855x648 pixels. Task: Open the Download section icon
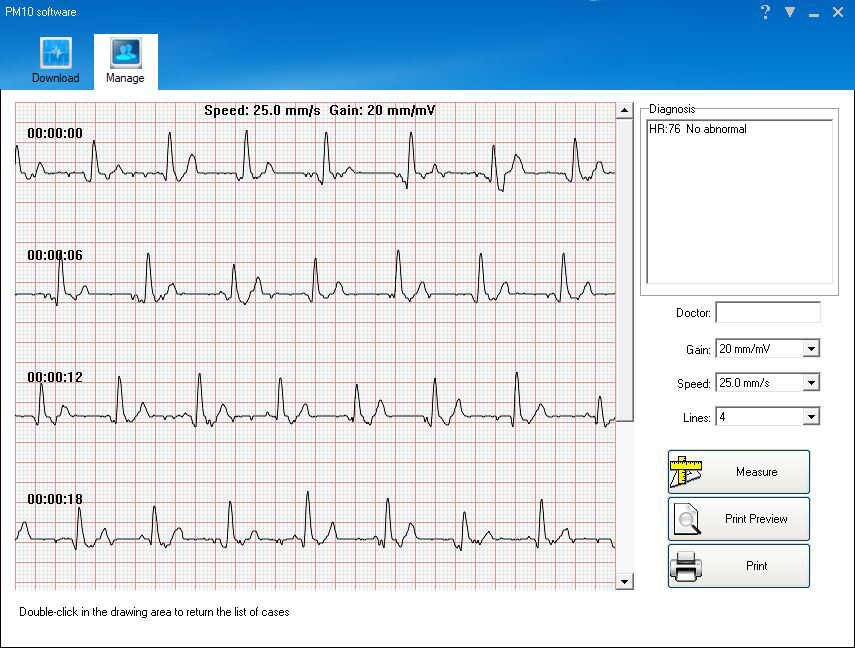55,53
